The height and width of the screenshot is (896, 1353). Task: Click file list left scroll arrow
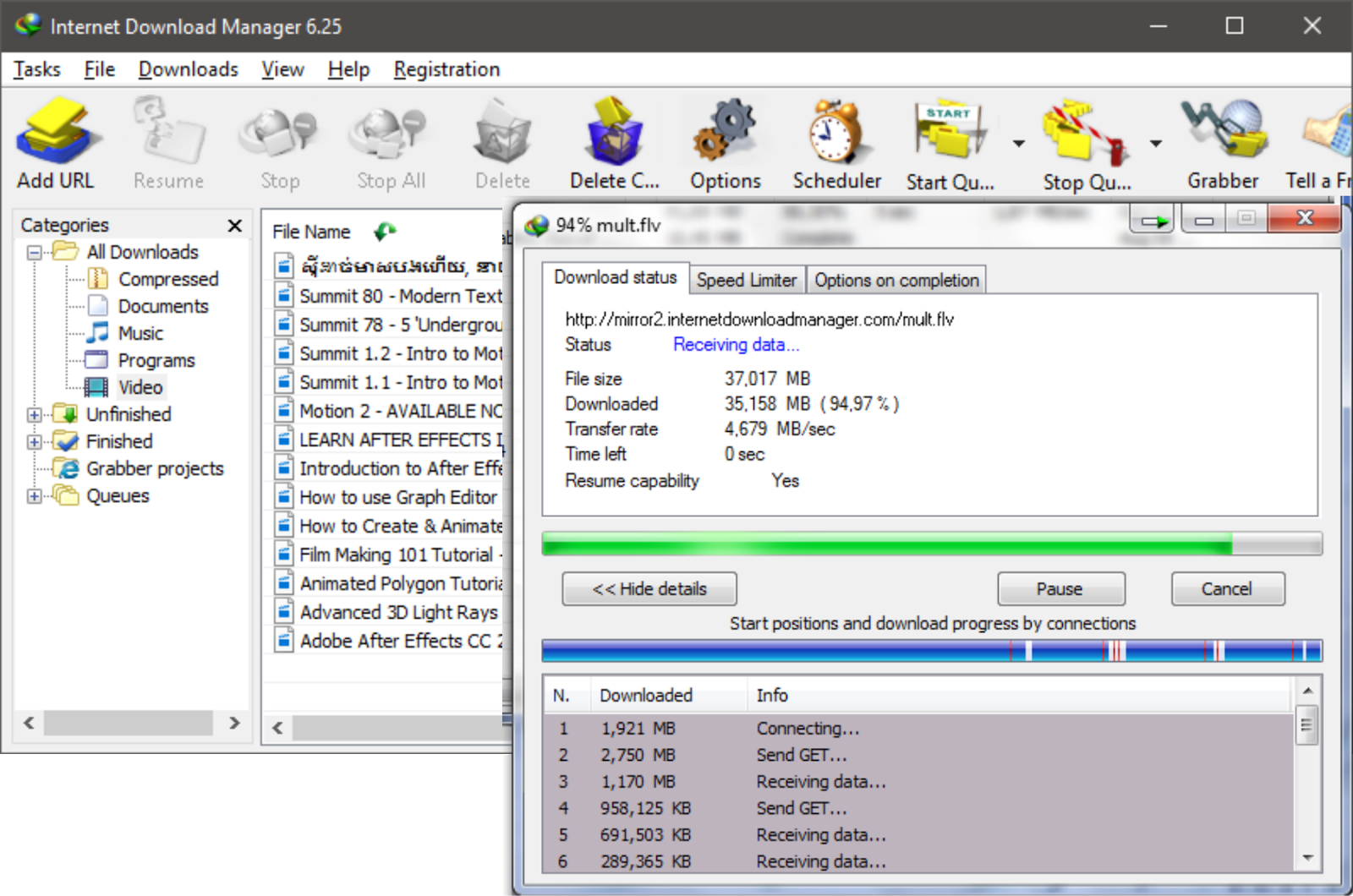tap(277, 727)
